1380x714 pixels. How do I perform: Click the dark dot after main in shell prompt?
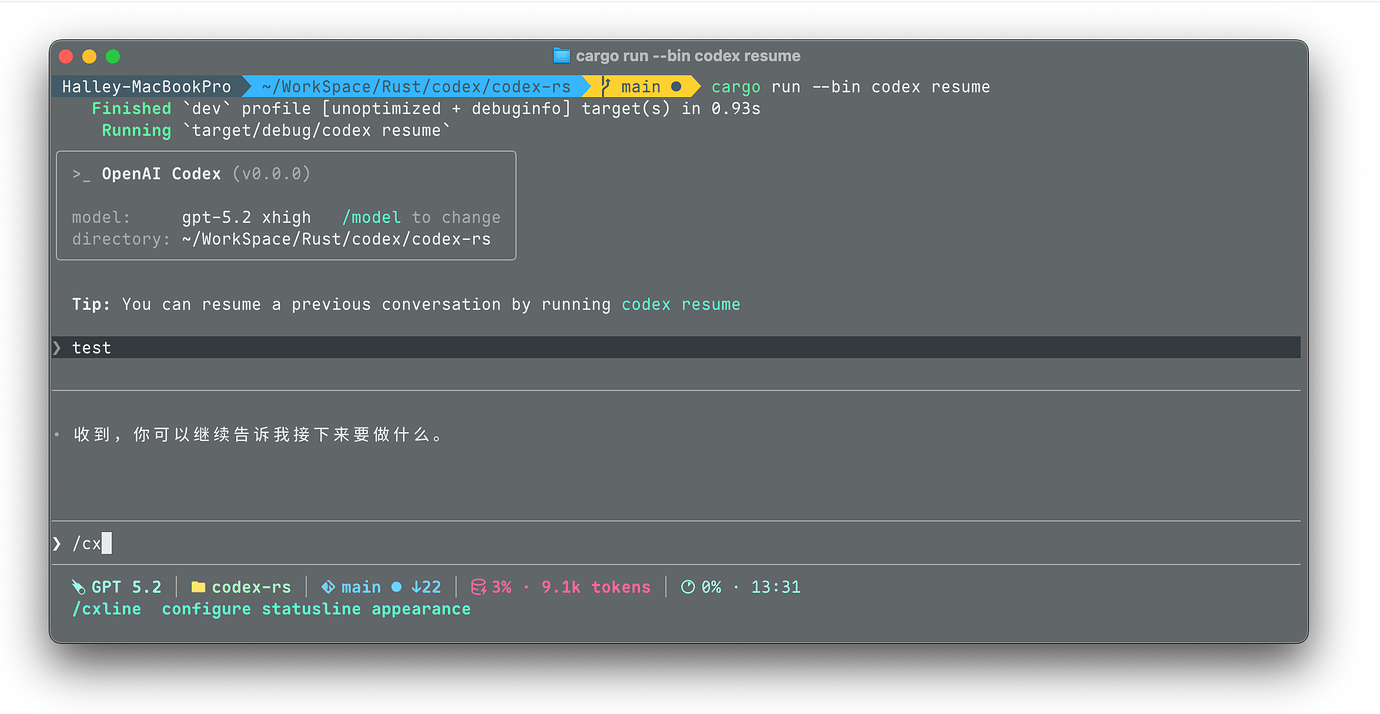(x=676, y=87)
